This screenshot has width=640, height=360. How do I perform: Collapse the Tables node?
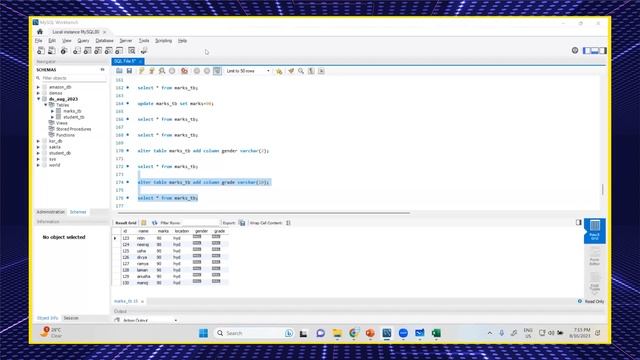pos(46,105)
